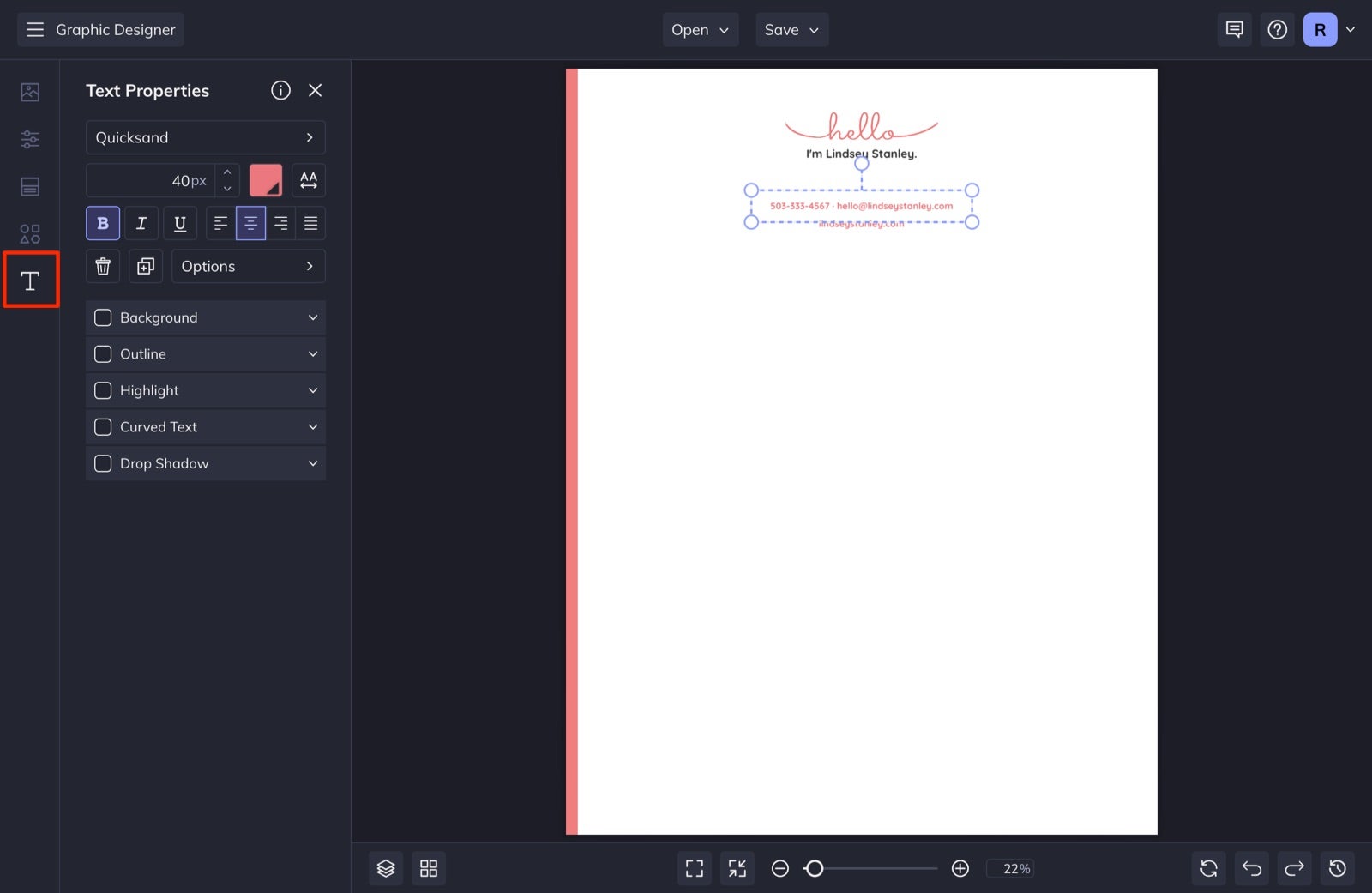Open the text color swatch picker
The width and height of the screenshot is (1372, 893).
pyautogui.click(x=266, y=180)
